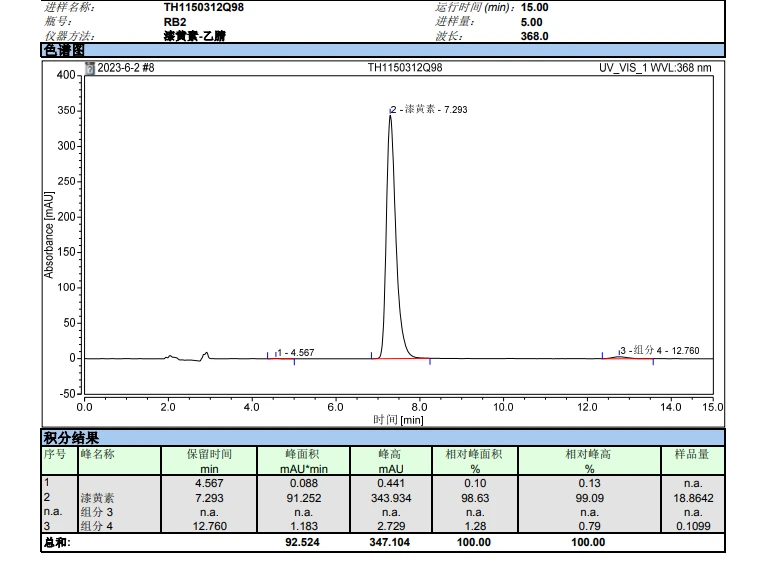The height and width of the screenshot is (572, 777).
Task: Click peak name 漆黄素 in the table
Action: coord(98,498)
